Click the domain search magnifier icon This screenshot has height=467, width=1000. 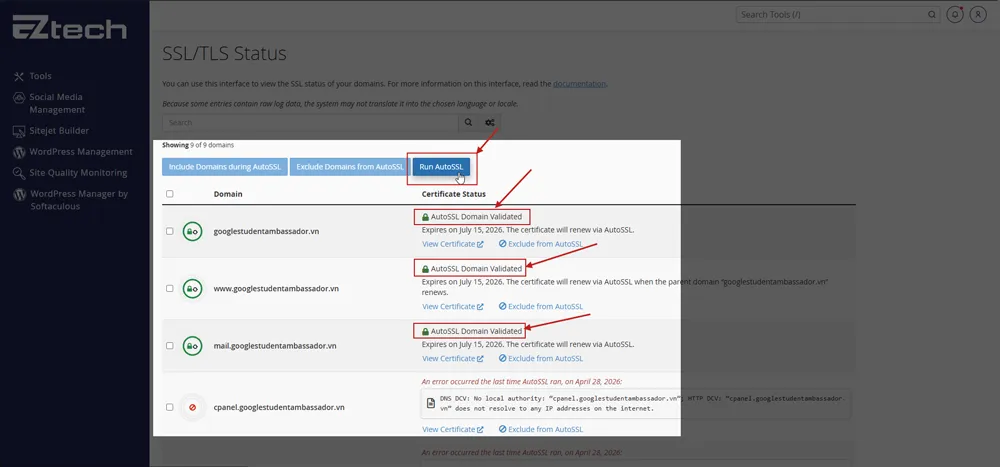tap(468, 123)
